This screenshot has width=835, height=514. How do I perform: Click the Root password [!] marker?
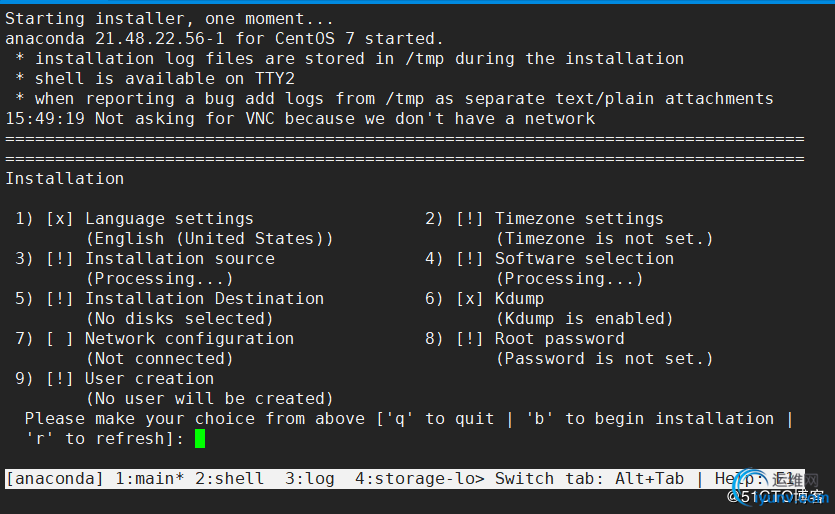pyautogui.click(x=469, y=339)
